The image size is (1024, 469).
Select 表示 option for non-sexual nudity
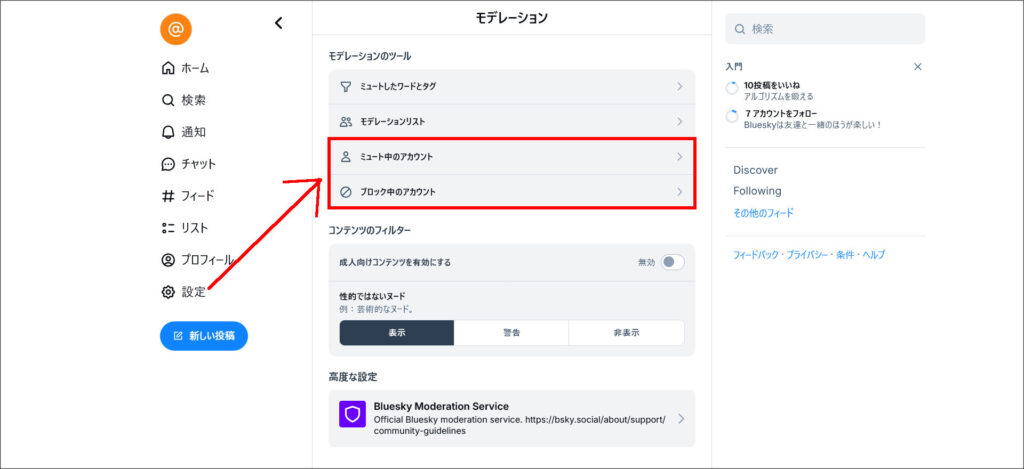point(396,333)
